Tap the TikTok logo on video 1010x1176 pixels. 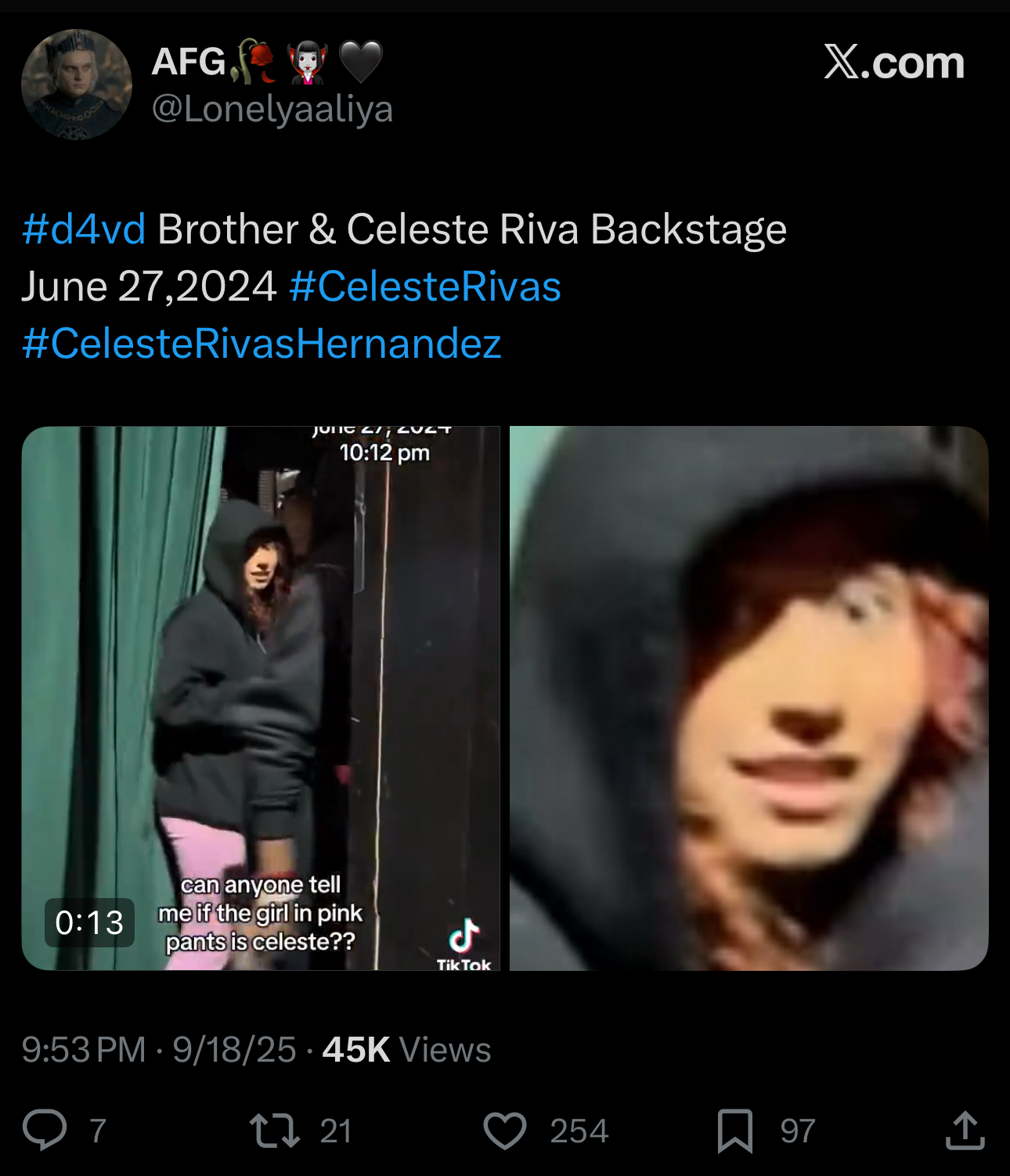(464, 944)
